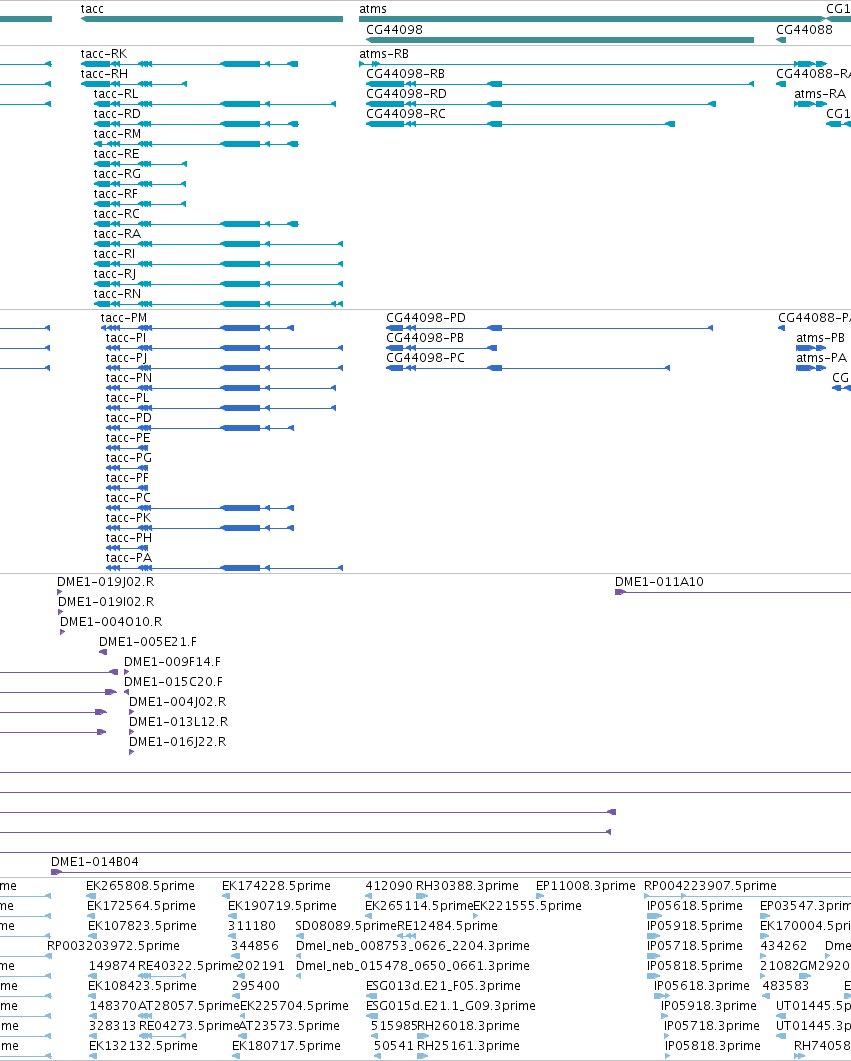
Task: Highlight transcript tacc-RC
Action: pos(196,224)
